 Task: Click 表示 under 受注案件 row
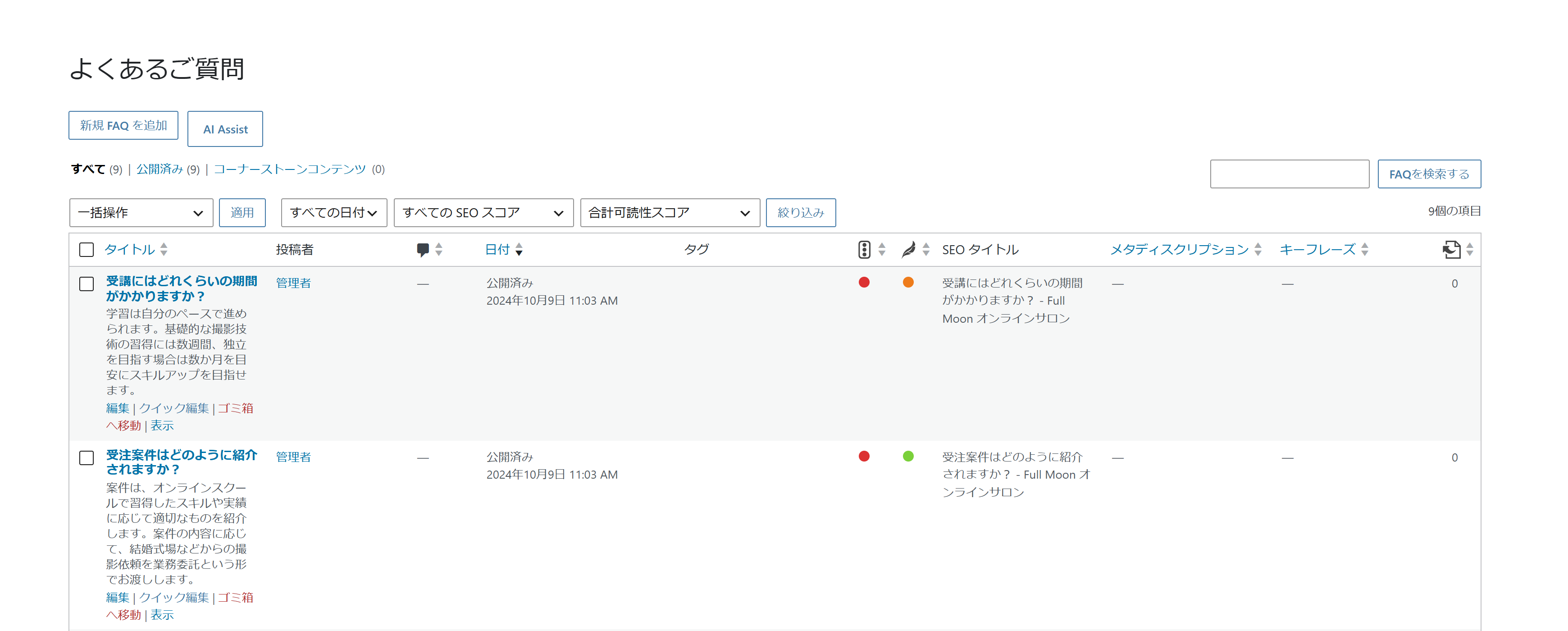click(162, 615)
